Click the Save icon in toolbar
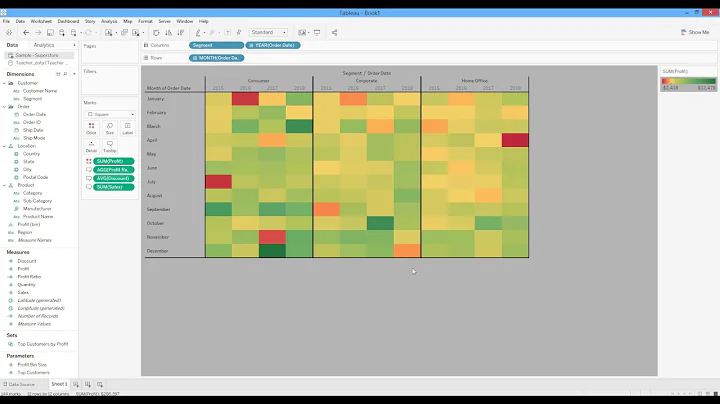720x404 pixels. pos(50,33)
